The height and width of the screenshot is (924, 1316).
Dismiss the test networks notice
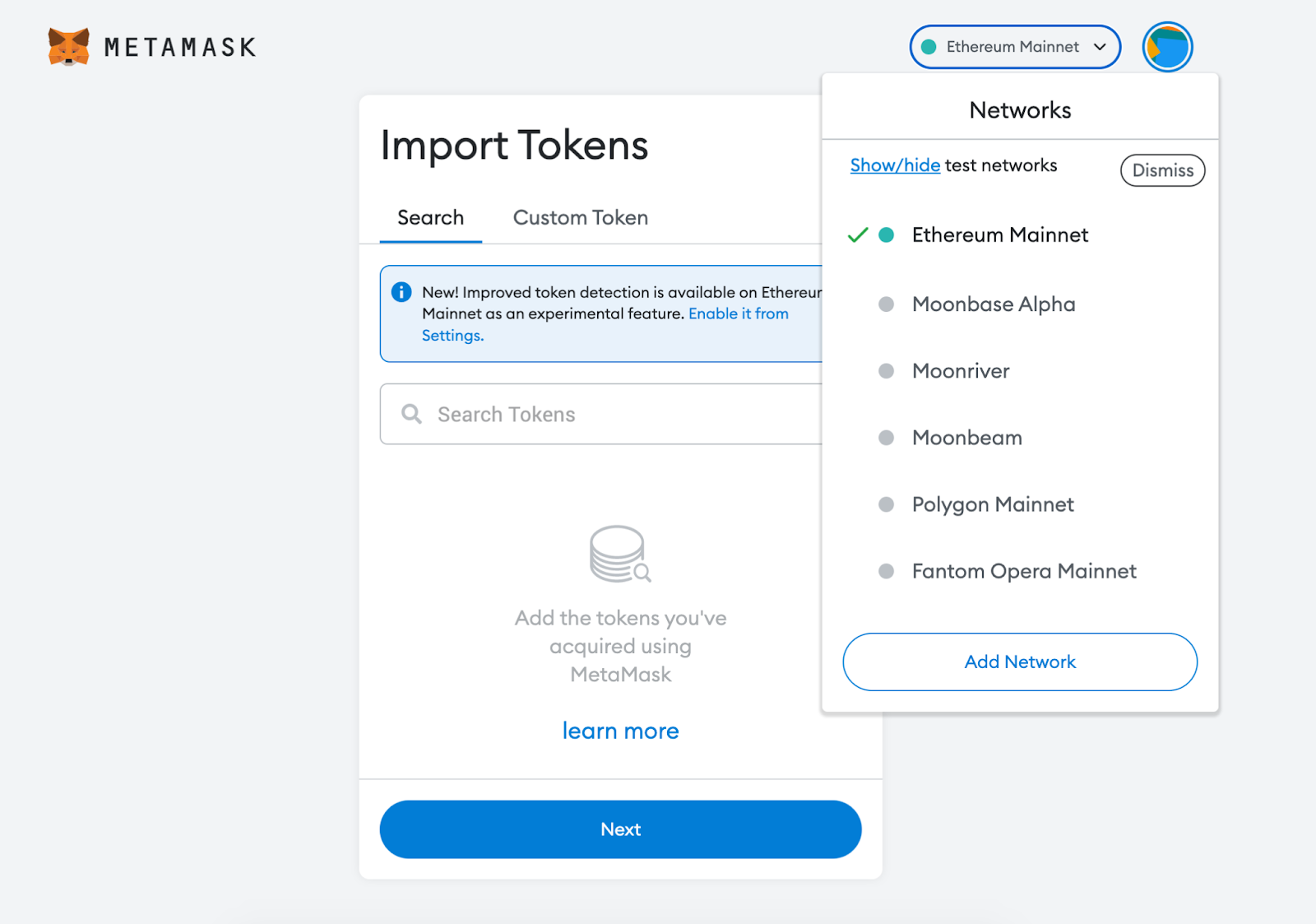pyautogui.click(x=1163, y=170)
